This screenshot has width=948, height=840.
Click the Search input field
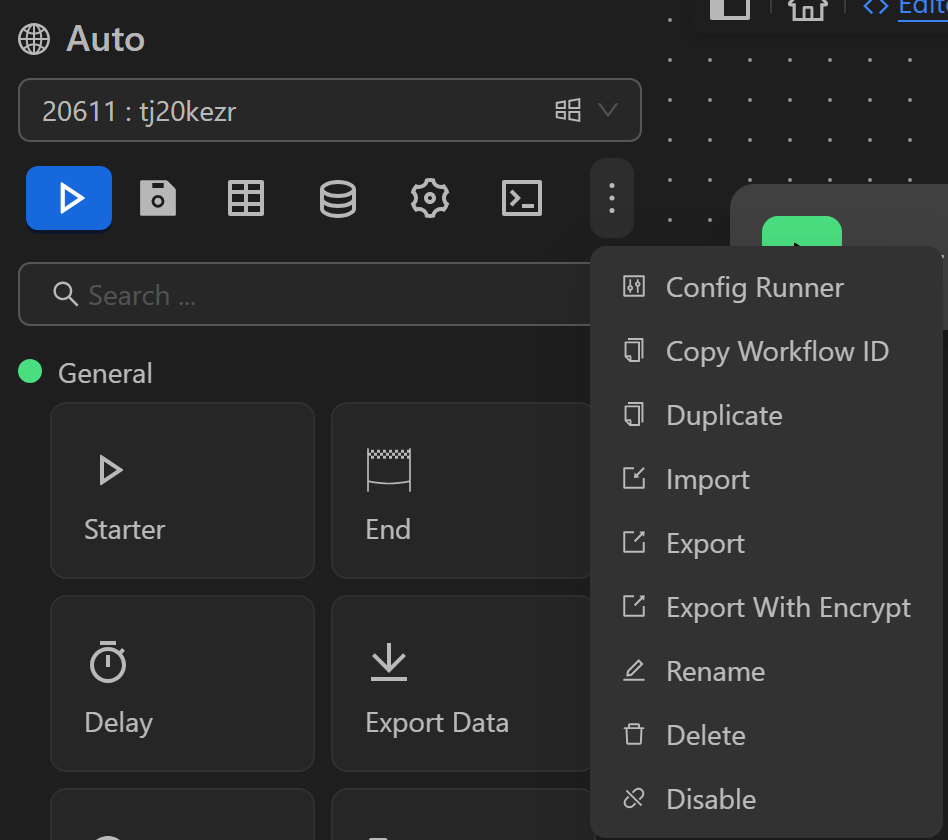(300, 295)
